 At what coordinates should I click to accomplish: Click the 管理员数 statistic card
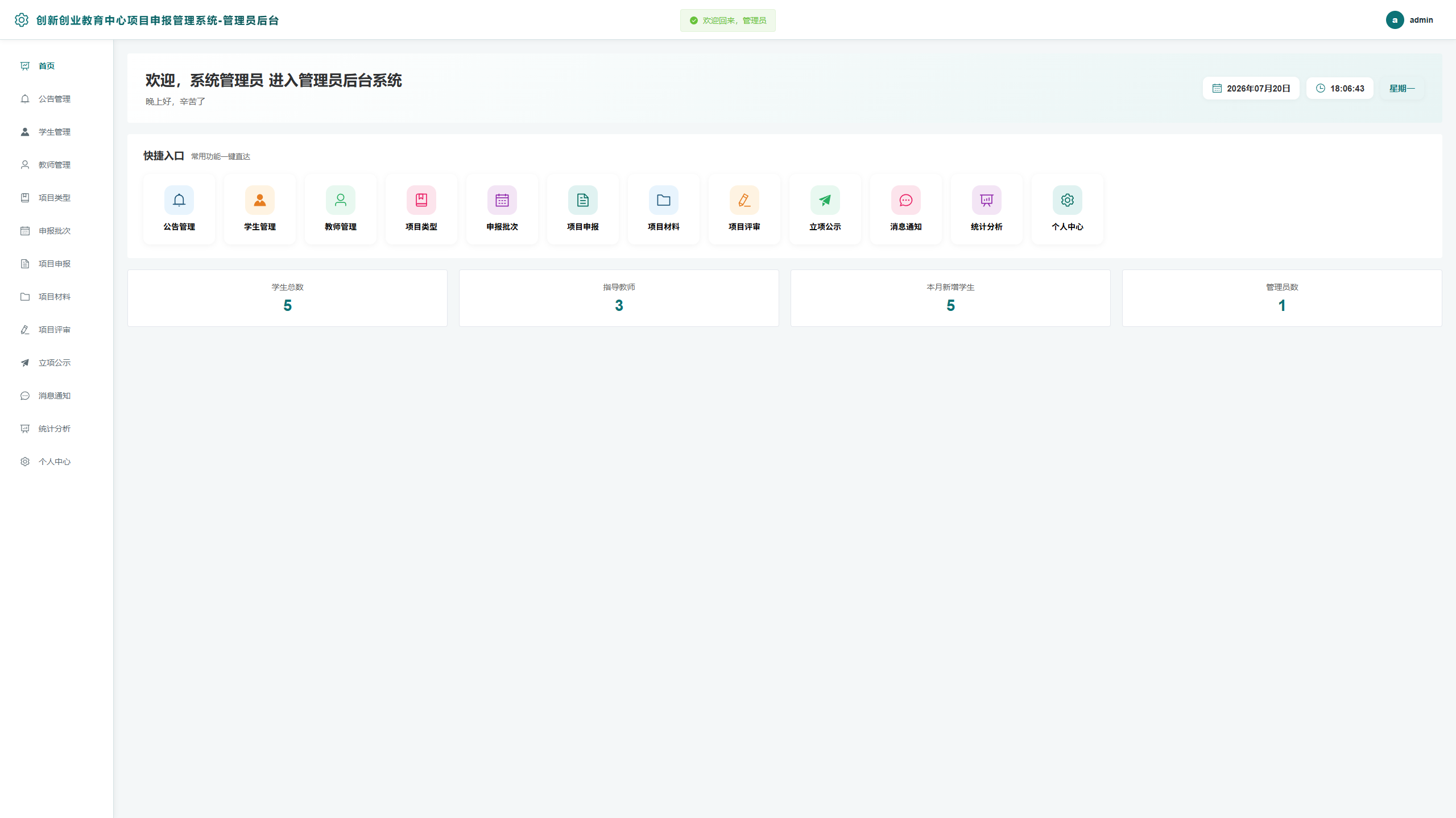click(x=1282, y=298)
